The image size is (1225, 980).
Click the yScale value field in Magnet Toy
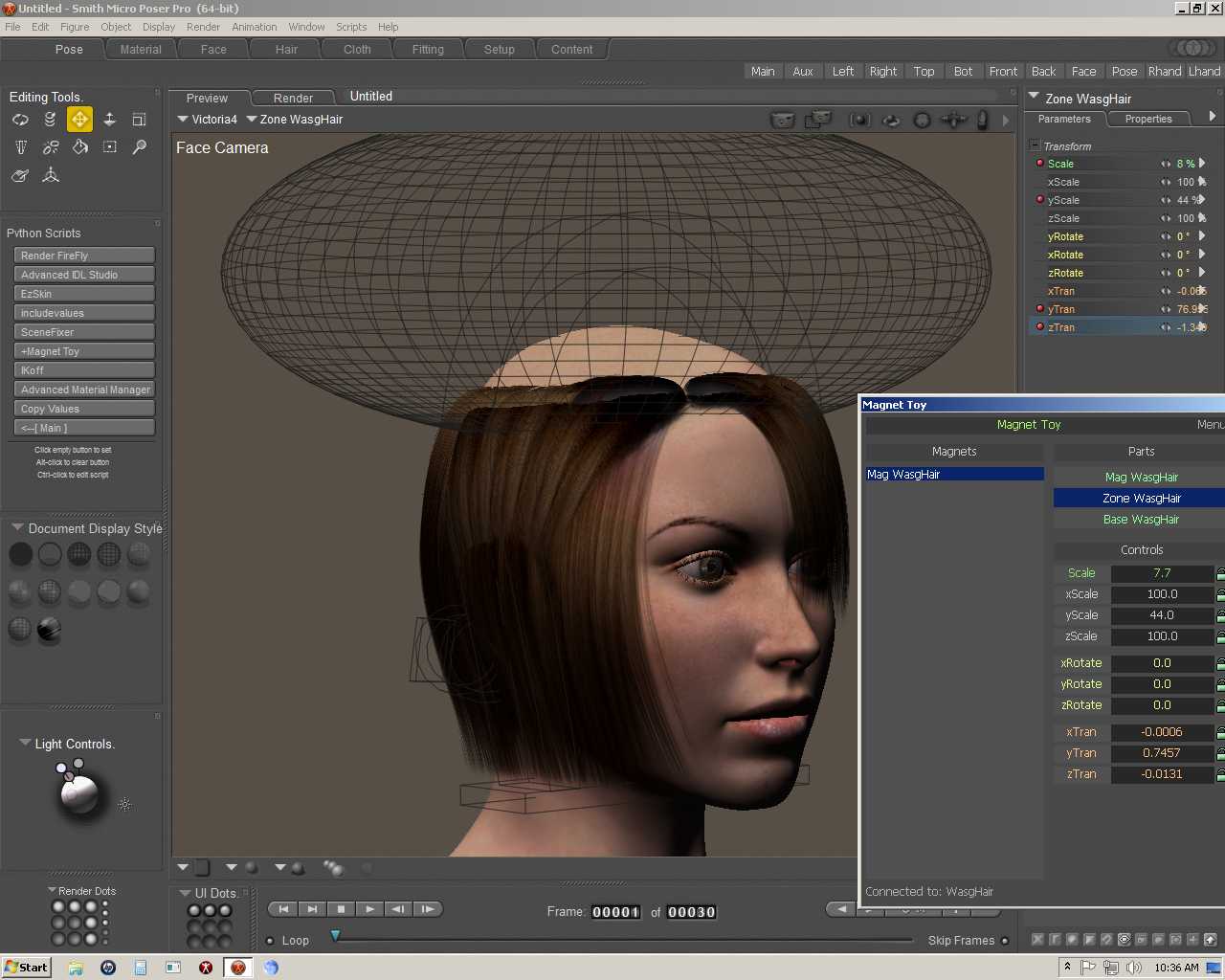[1162, 615]
